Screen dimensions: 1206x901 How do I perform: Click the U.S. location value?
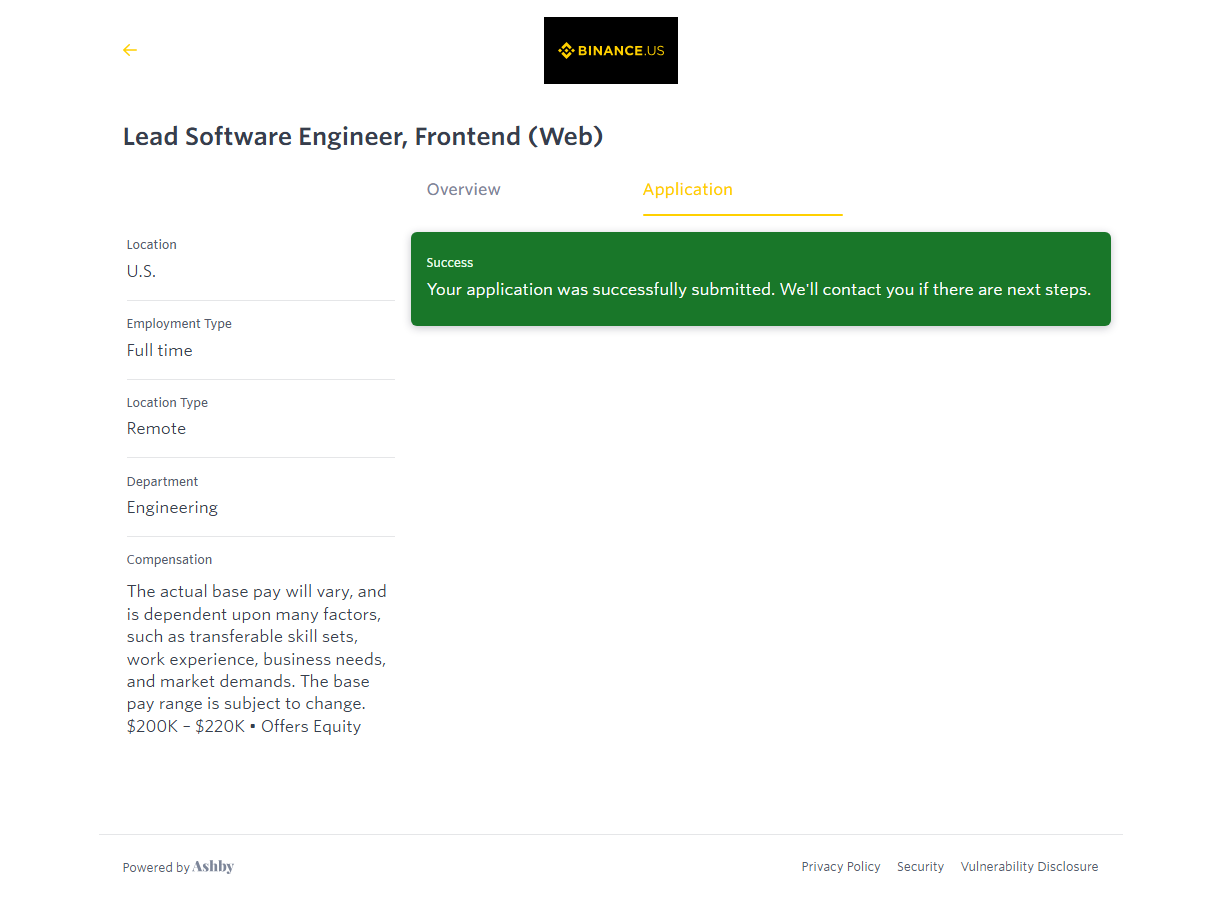tap(141, 272)
